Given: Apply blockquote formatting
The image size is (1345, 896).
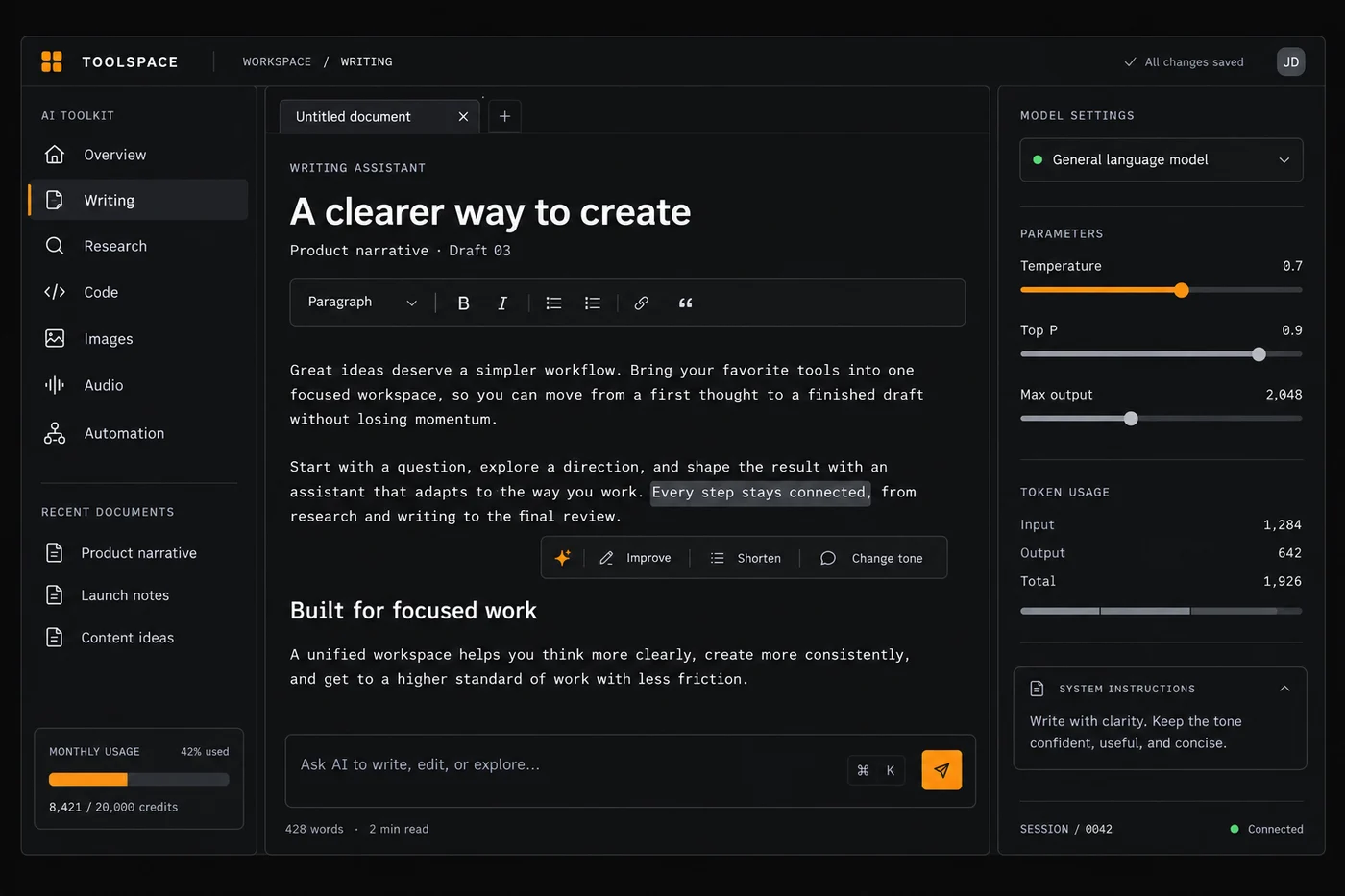Looking at the screenshot, I should [685, 303].
